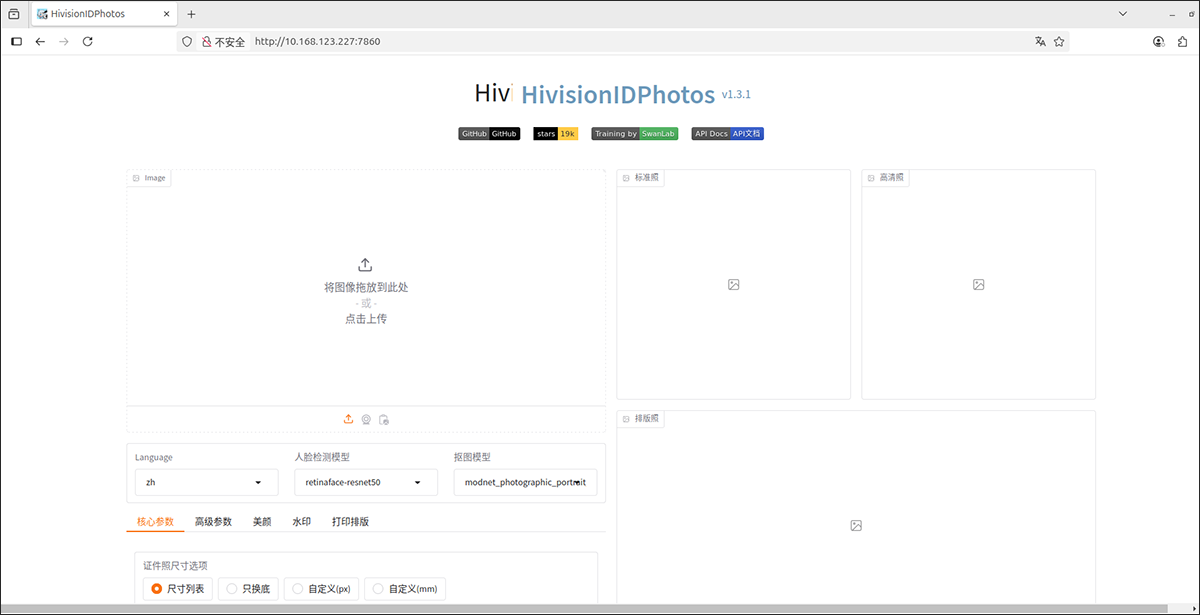Viewport: 1200px width, 615px height.
Task: Click the 高清照 output panel label
Action: [x=885, y=178]
